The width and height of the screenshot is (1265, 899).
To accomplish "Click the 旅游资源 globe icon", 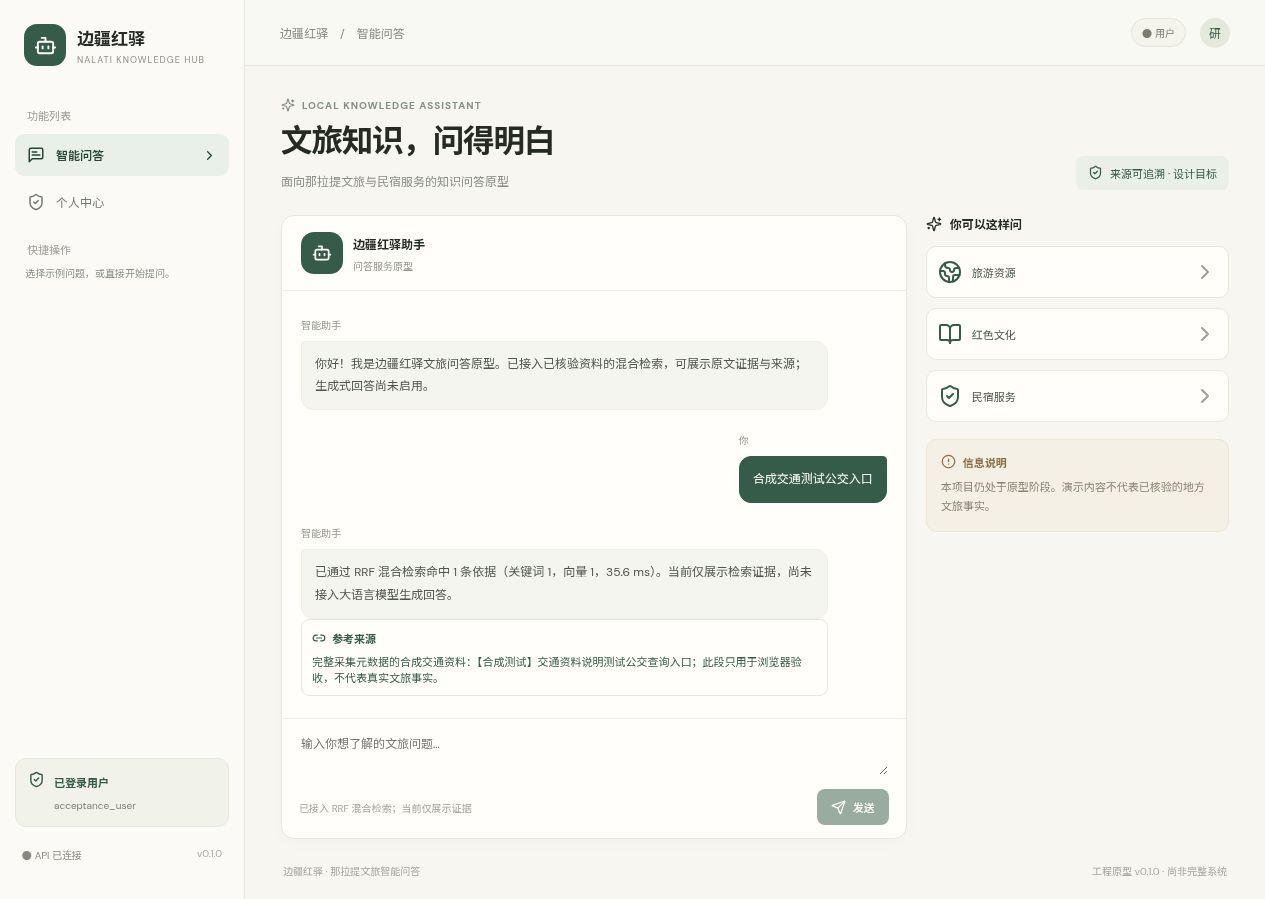I will (950, 272).
